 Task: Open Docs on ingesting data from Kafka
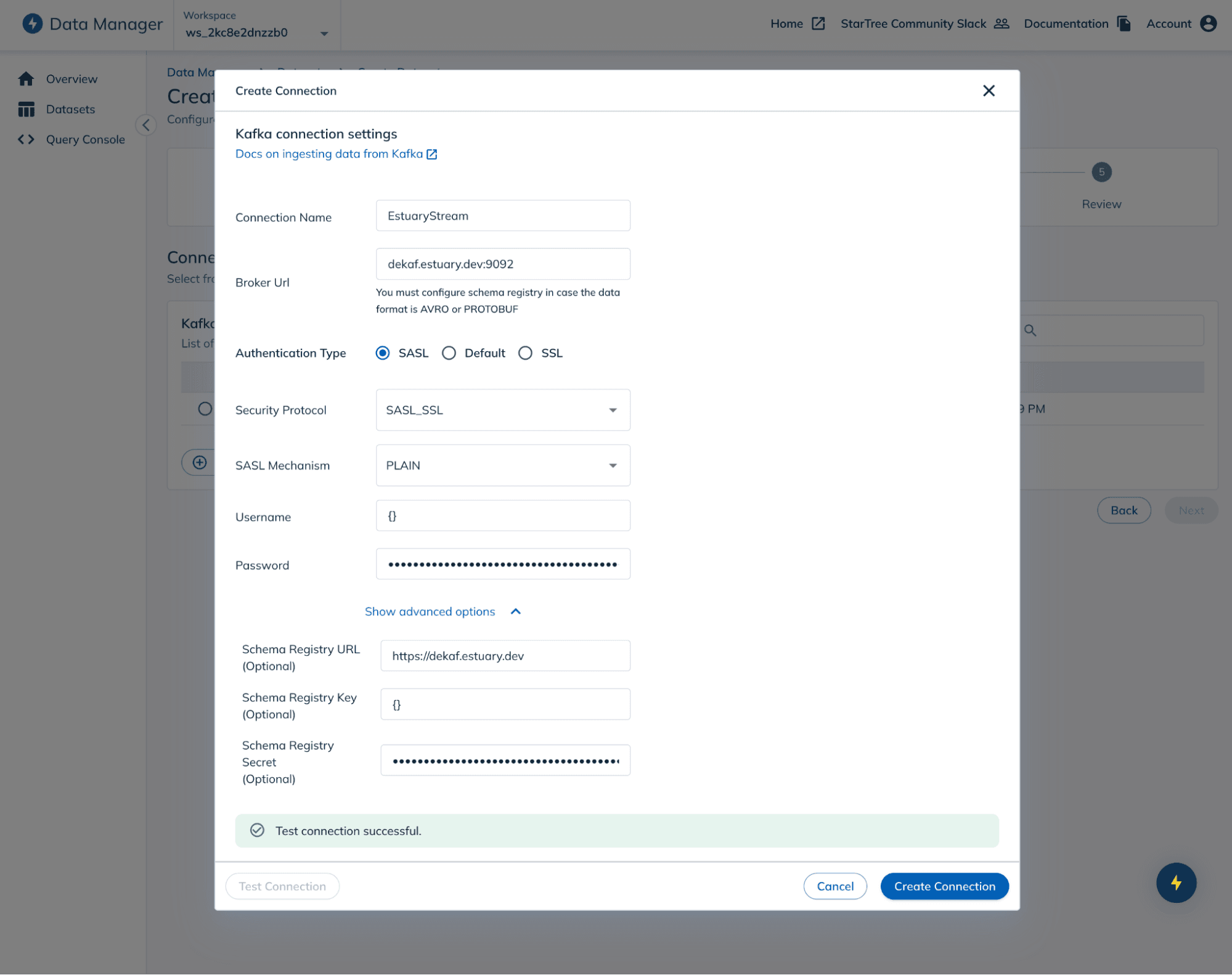(x=330, y=153)
